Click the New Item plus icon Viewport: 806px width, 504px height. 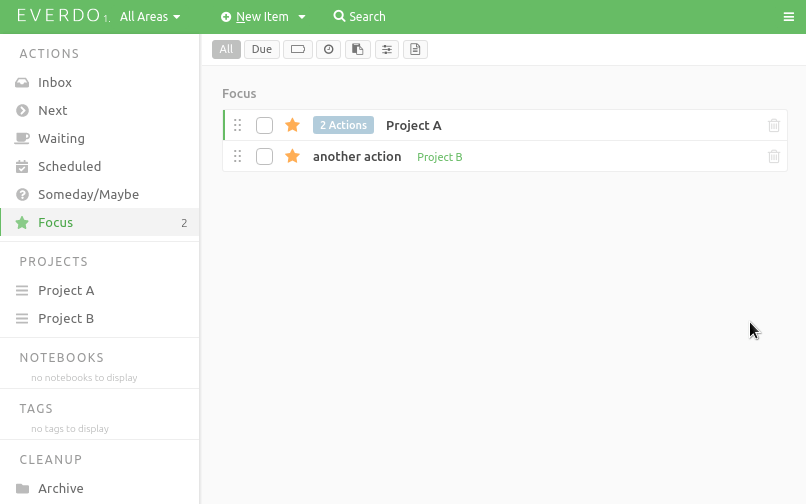pyautogui.click(x=226, y=17)
